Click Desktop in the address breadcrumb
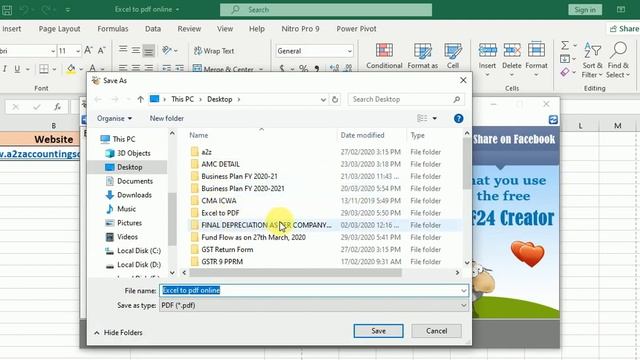Screen dimensions: 640x360 click(x=220, y=99)
